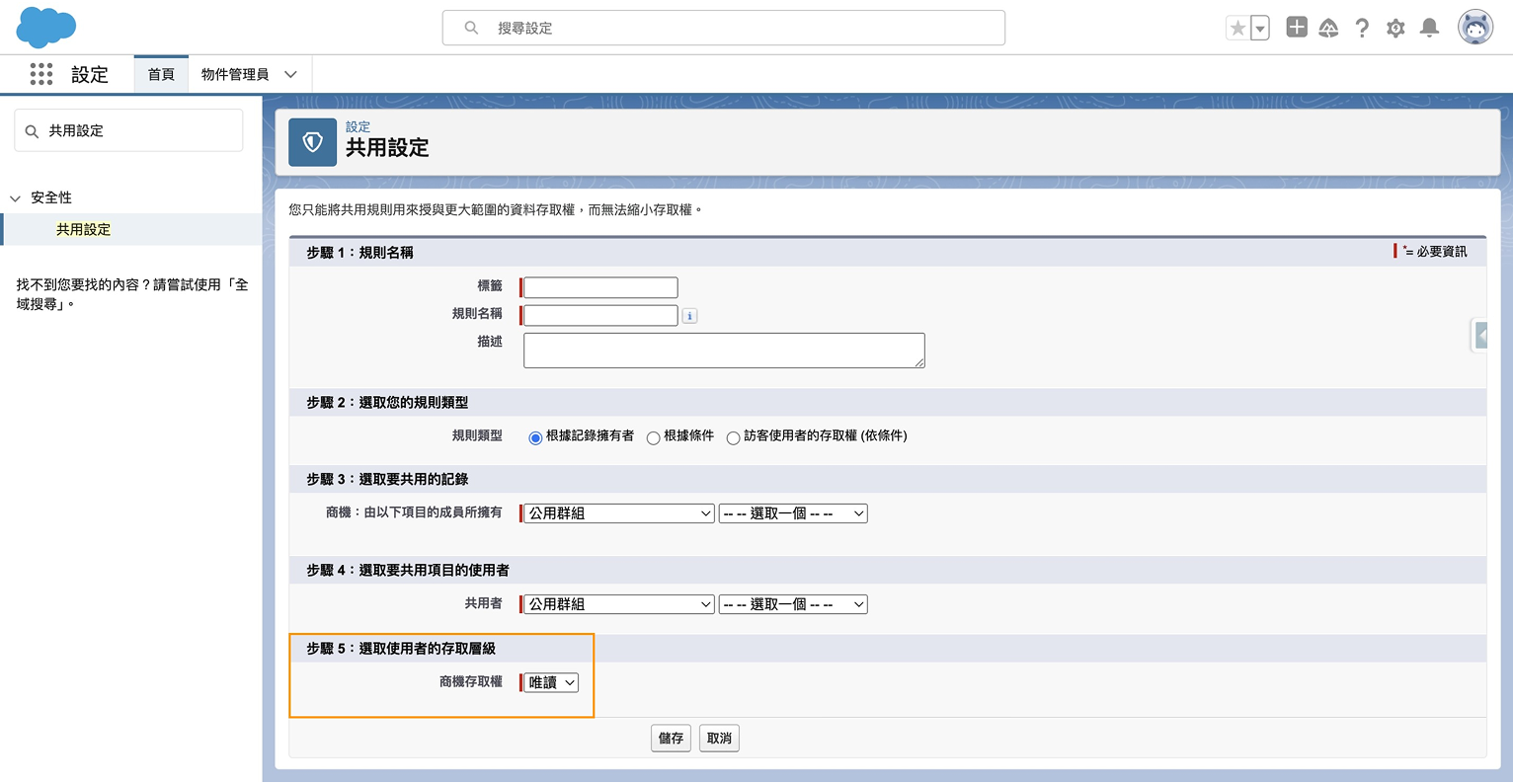Open the 商機存取權 唯讀 dropdown
The height and width of the screenshot is (784, 1513).
click(550, 682)
